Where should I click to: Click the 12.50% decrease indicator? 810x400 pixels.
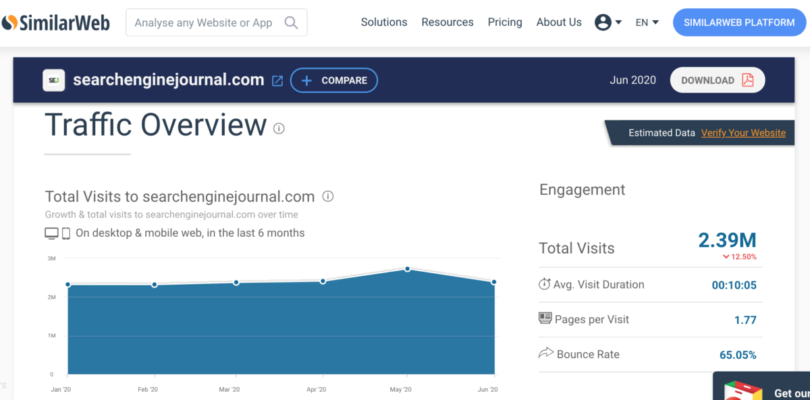740,257
